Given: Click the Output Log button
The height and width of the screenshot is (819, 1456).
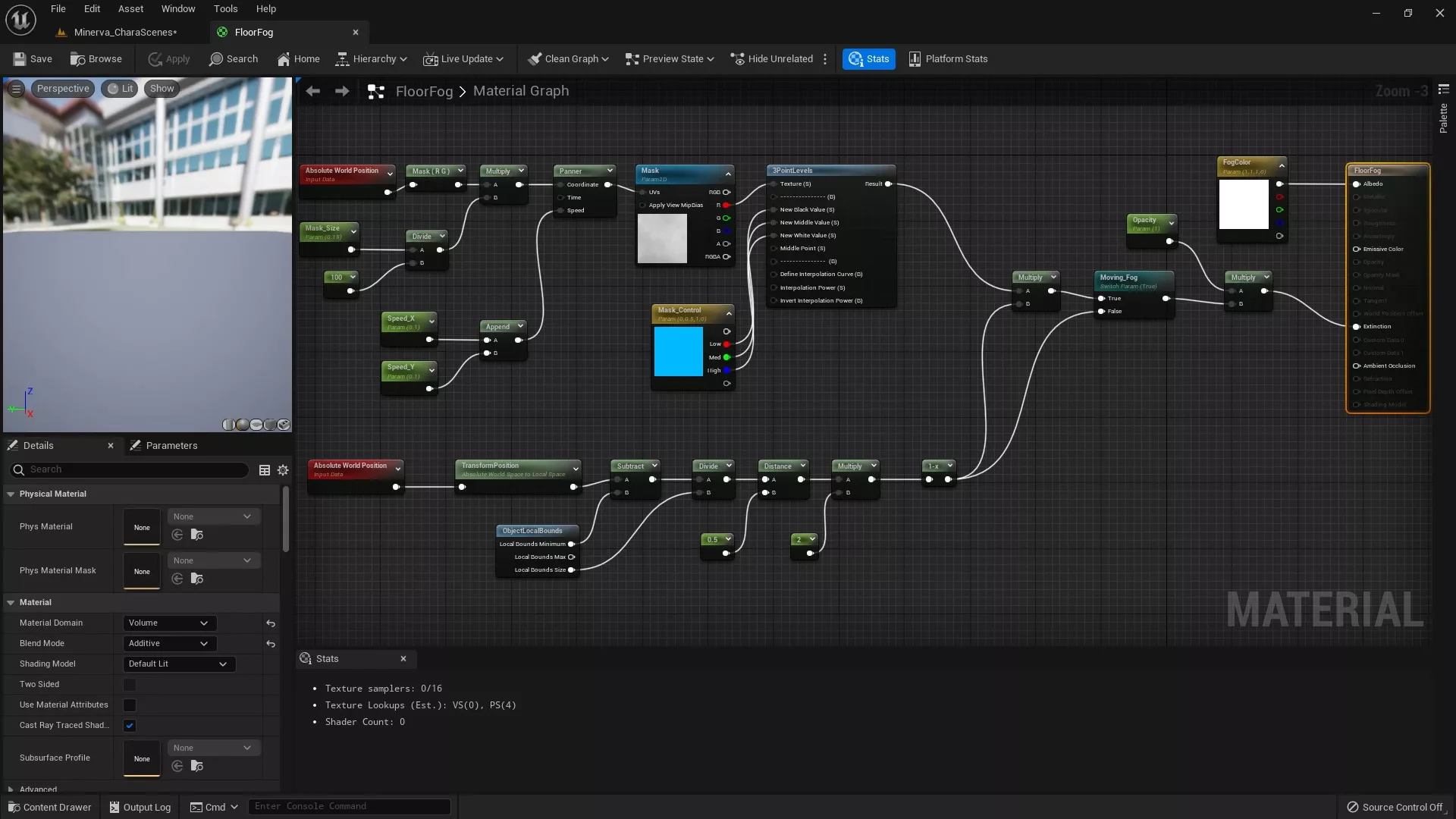Looking at the screenshot, I should coord(140,807).
